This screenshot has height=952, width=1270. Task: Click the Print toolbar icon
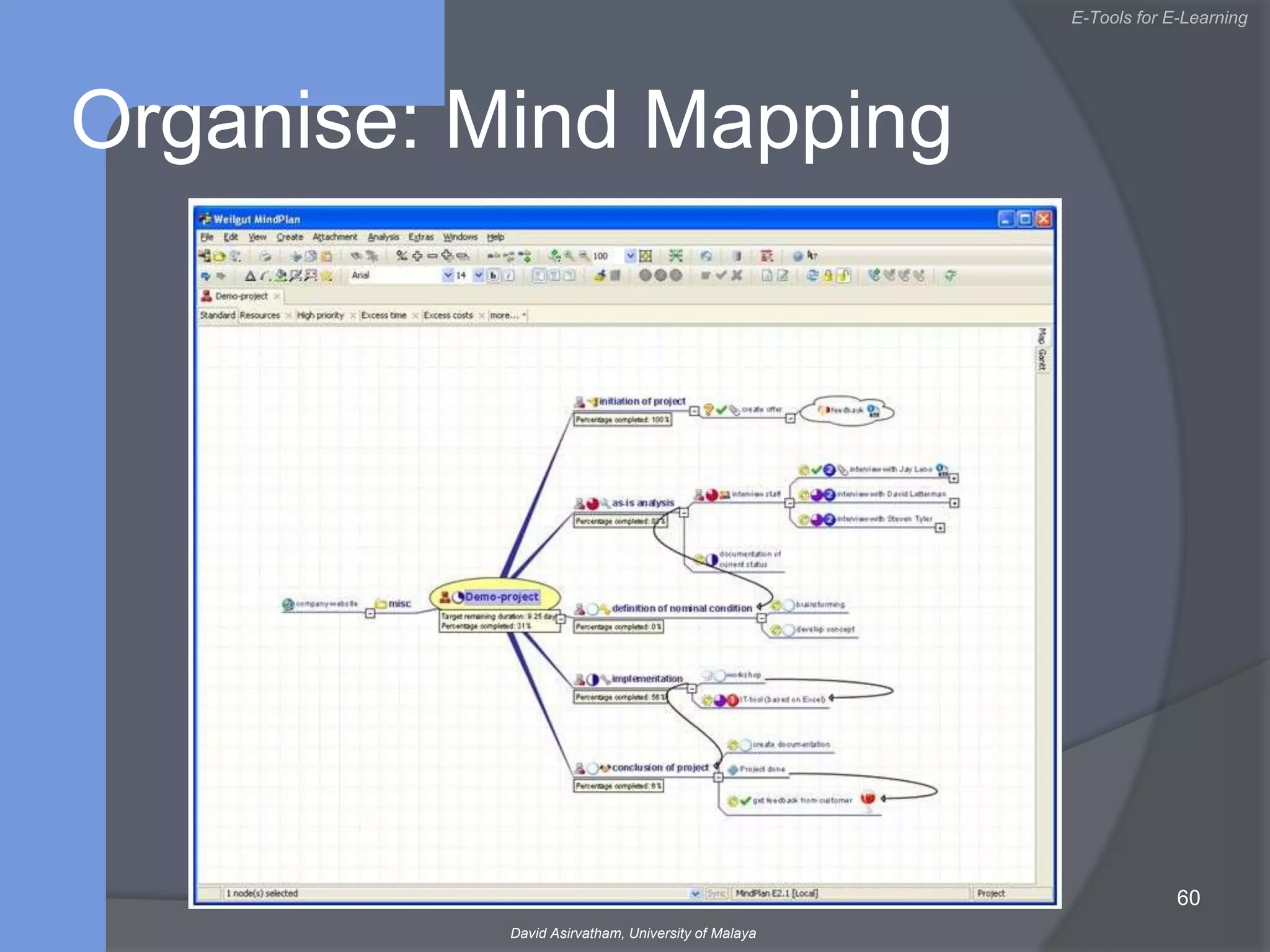pyautogui.click(x=265, y=256)
